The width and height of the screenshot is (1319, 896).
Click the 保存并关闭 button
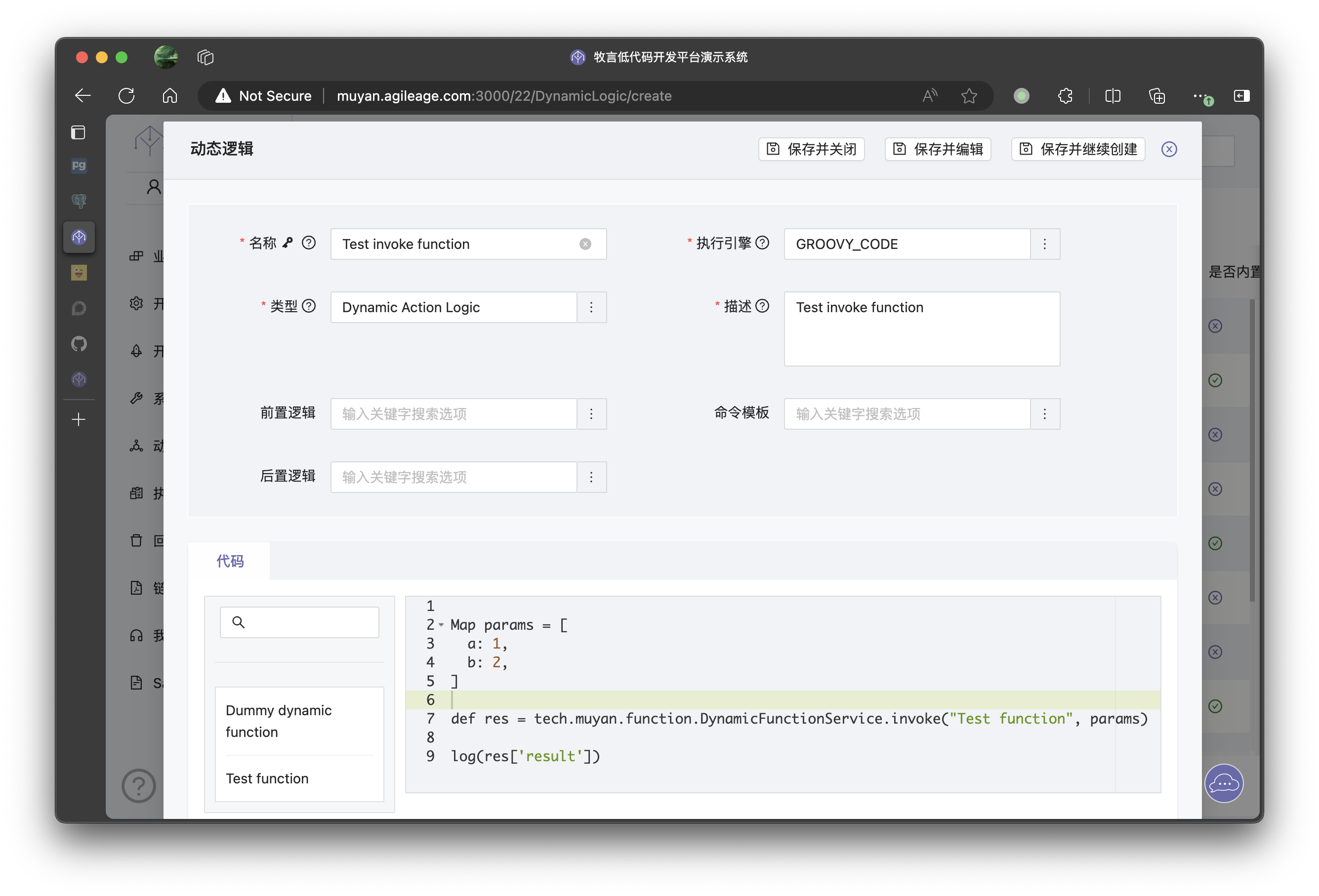pos(811,149)
